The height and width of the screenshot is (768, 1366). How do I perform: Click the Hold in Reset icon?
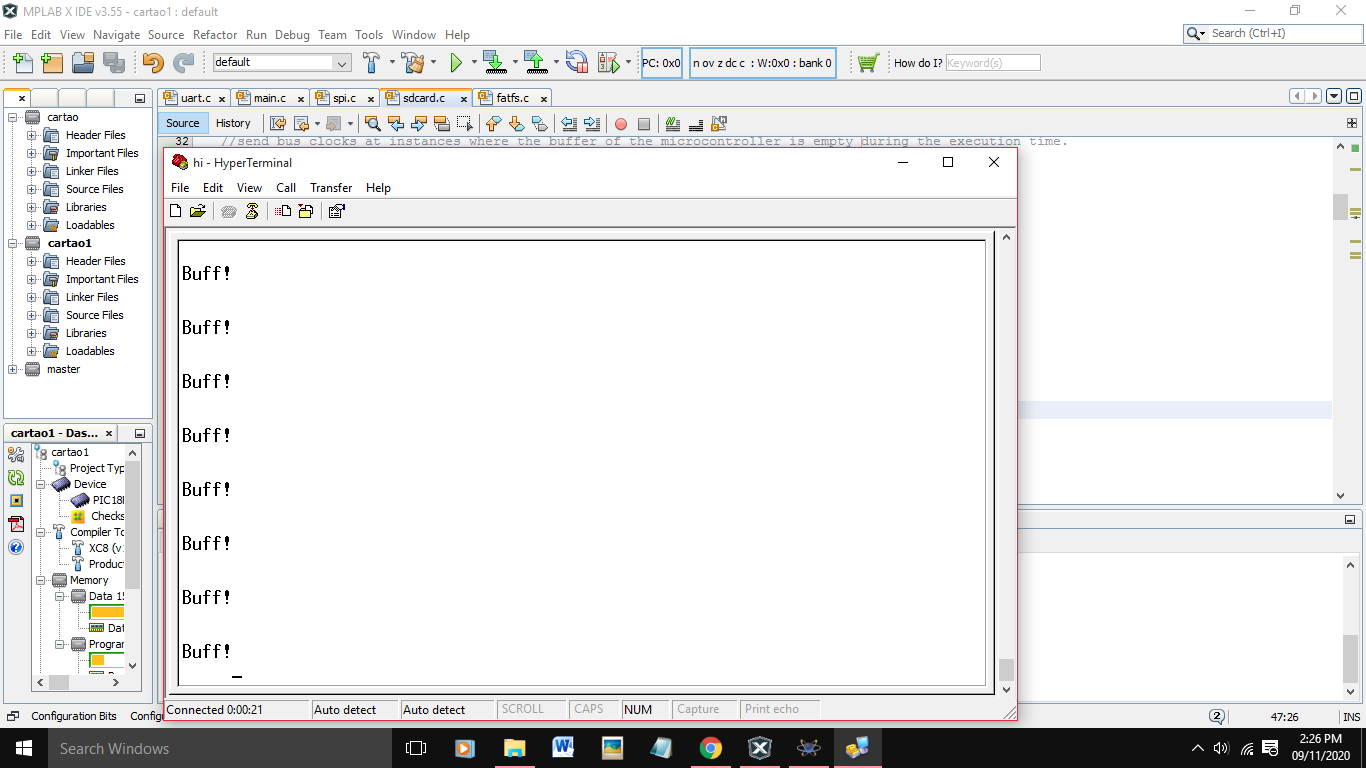(577, 62)
